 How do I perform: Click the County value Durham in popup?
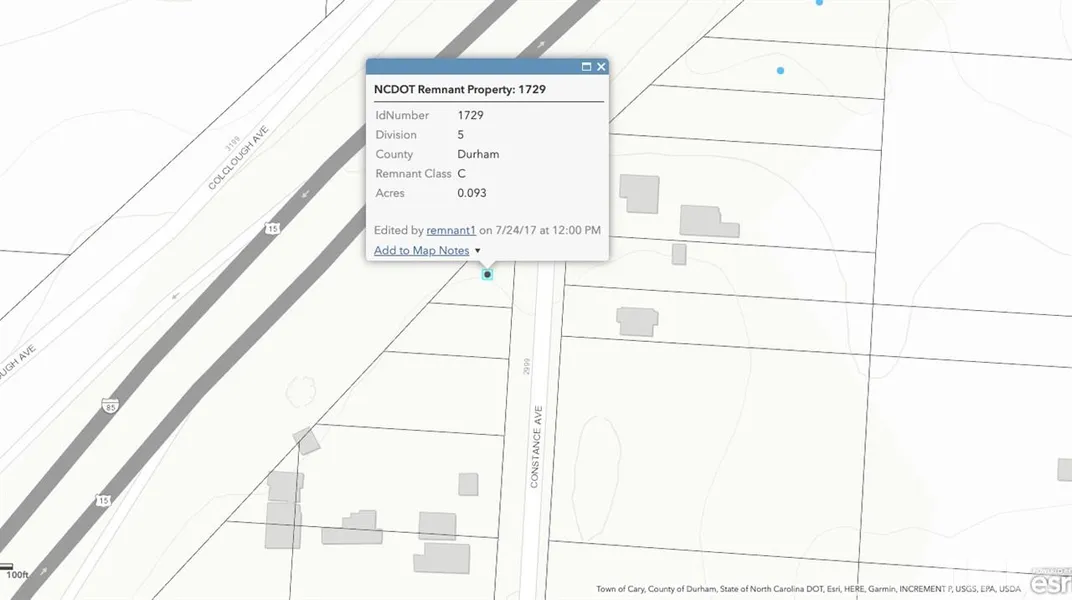(478, 154)
